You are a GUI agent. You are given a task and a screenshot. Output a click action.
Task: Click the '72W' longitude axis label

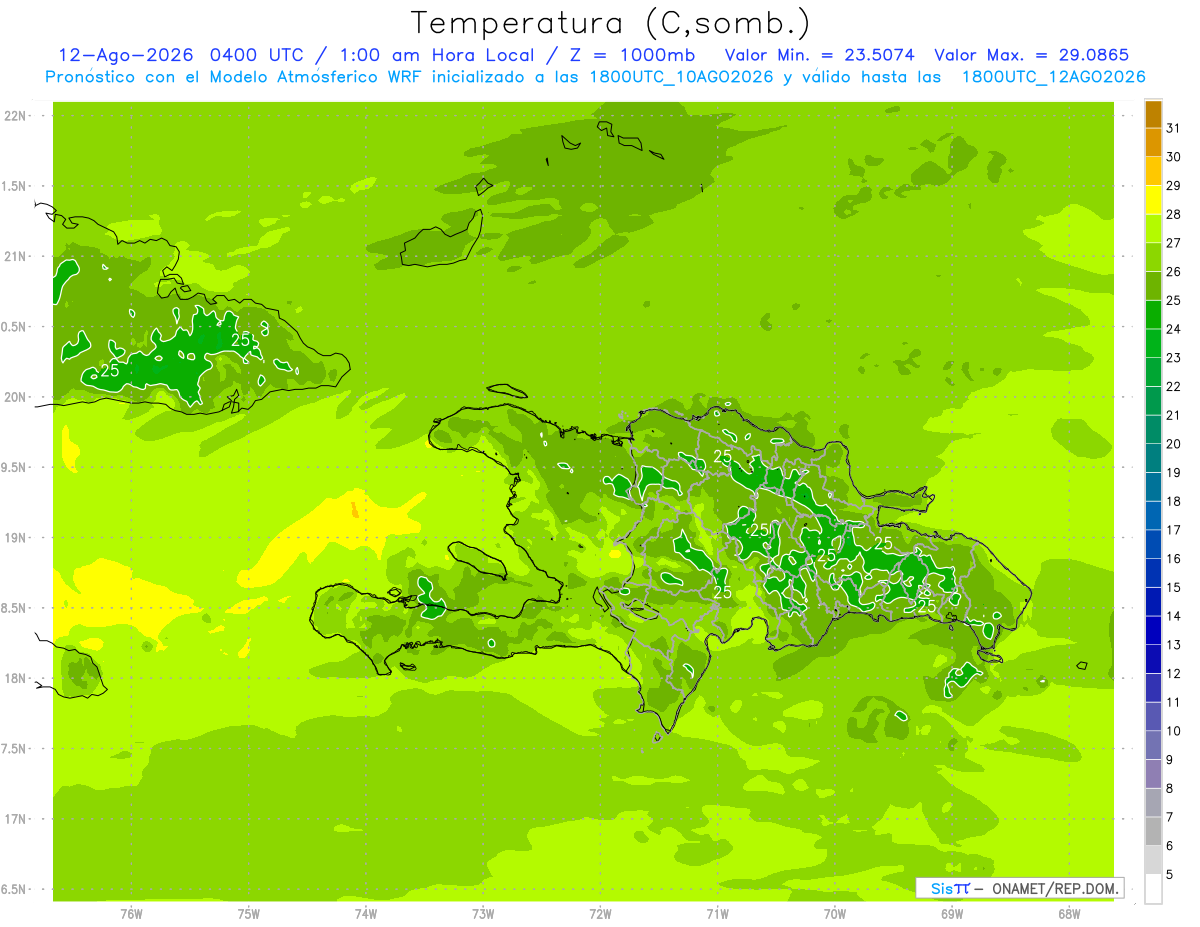(600, 914)
